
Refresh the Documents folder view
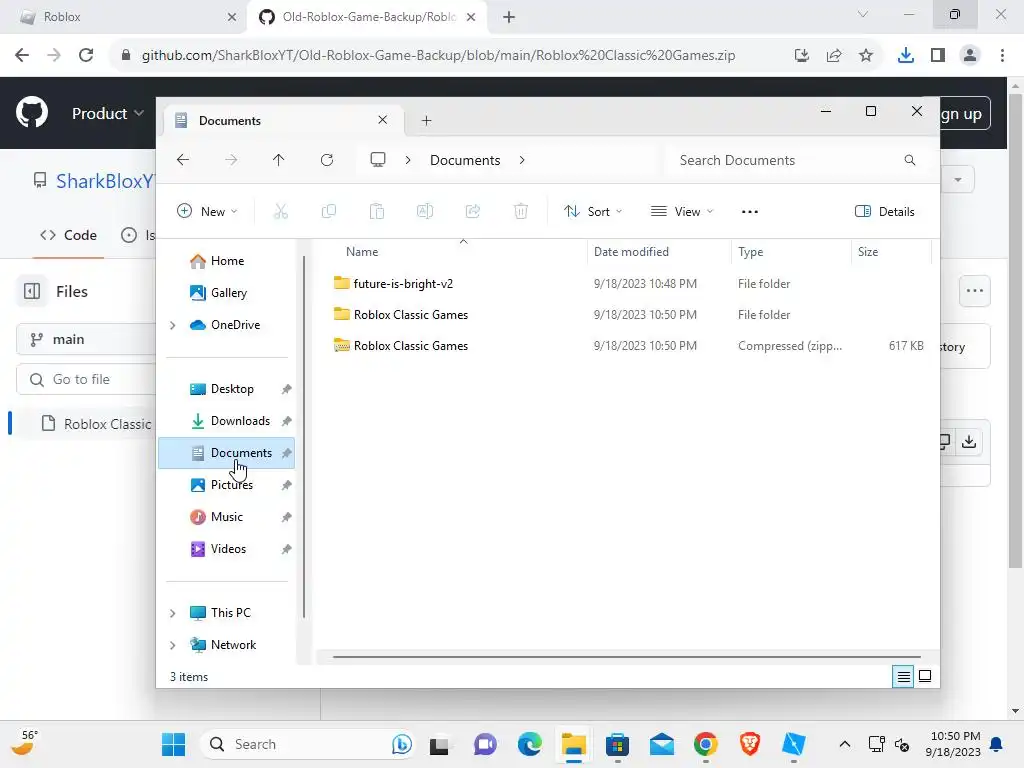tap(327, 160)
